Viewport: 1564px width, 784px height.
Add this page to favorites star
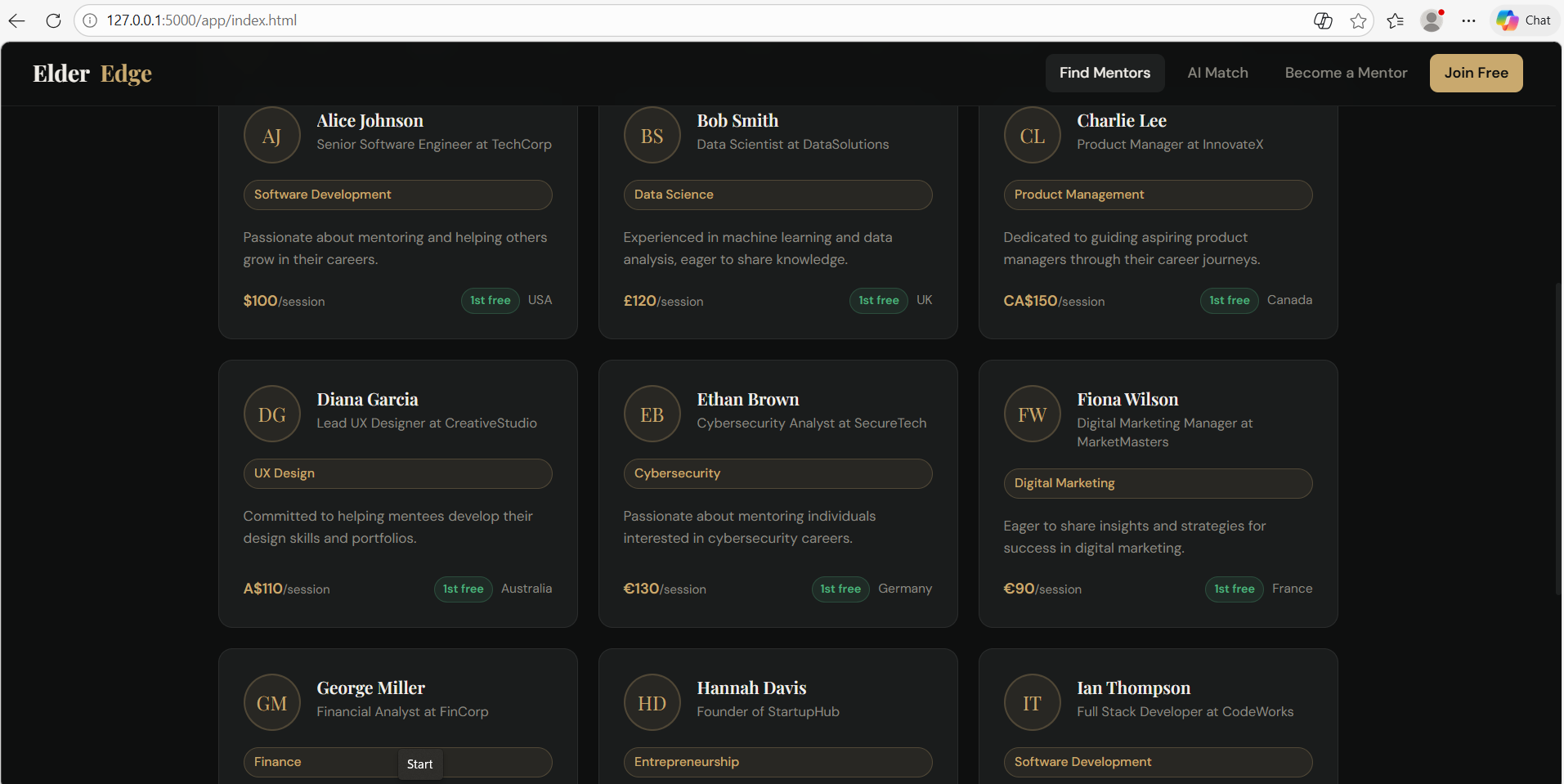[x=1358, y=20]
